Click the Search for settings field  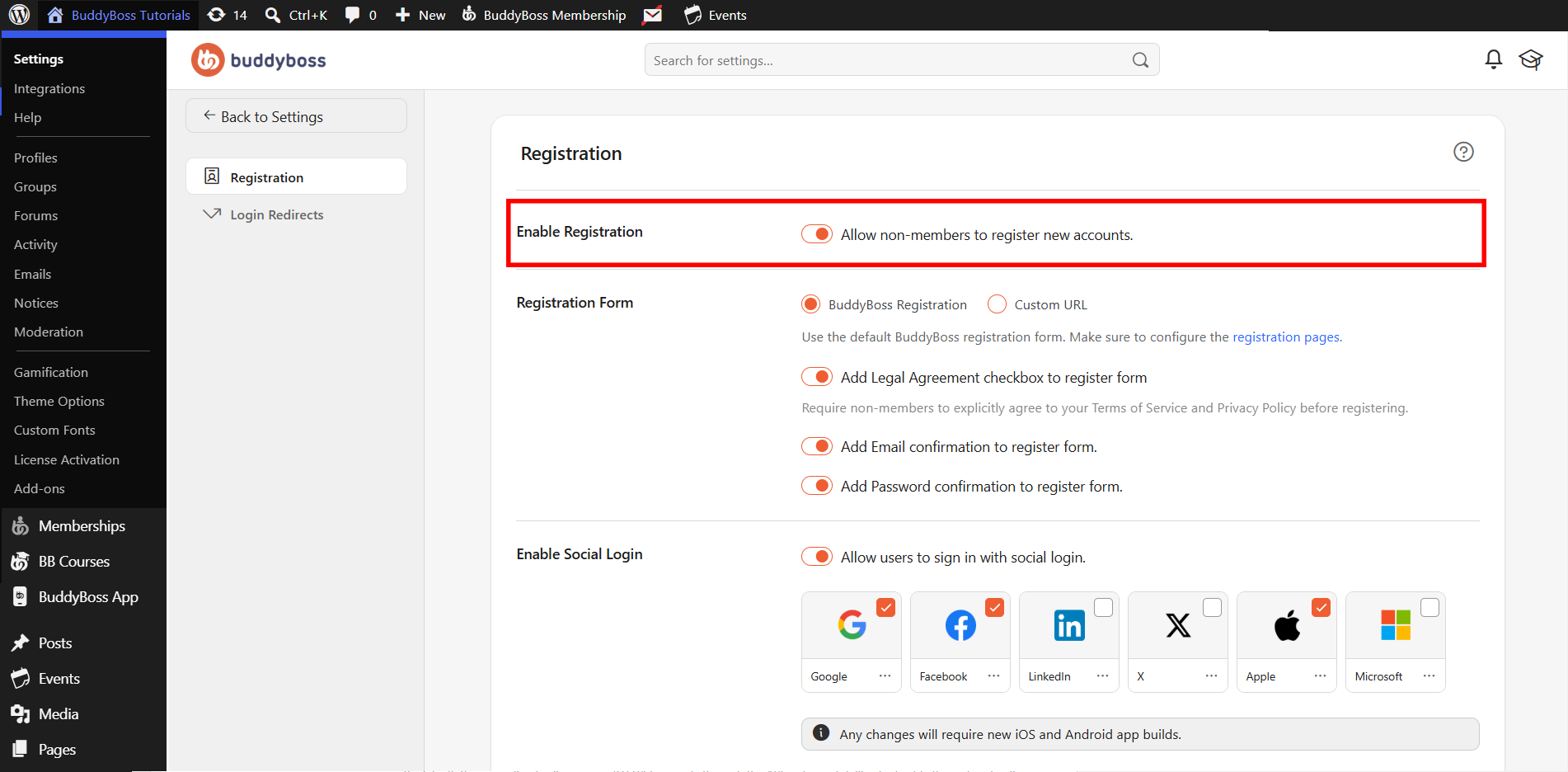(902, 60)
